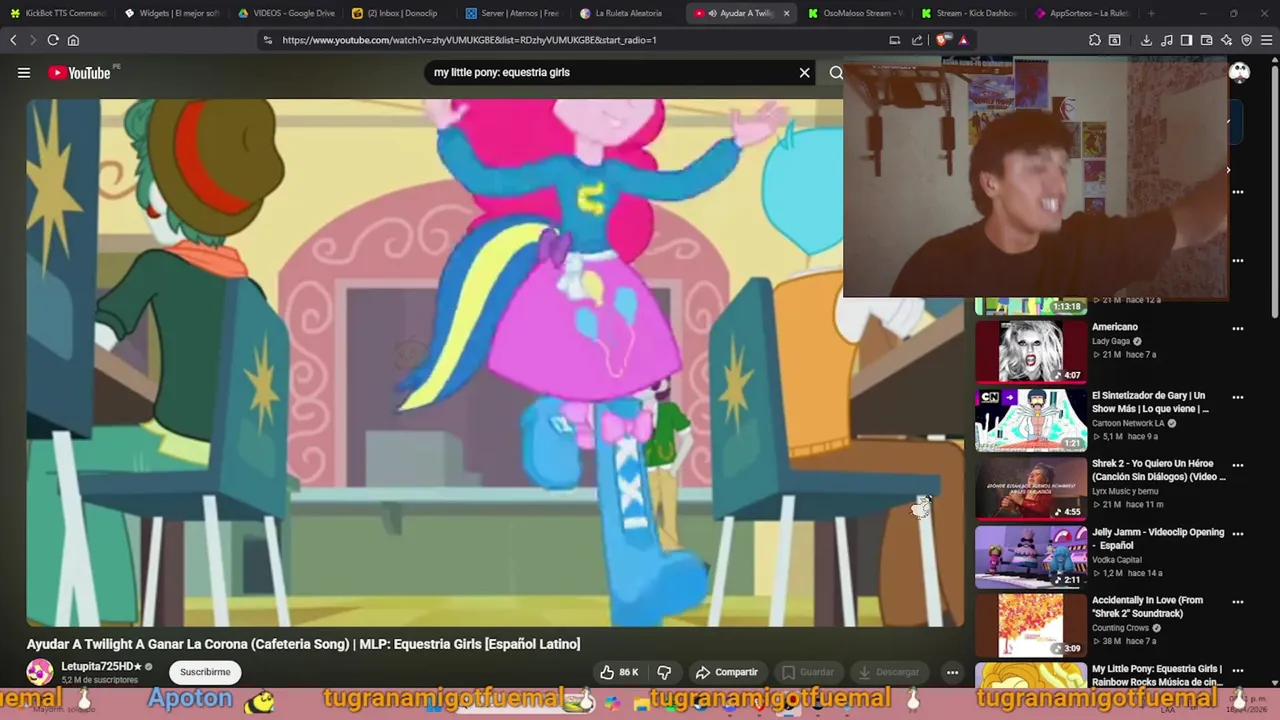
Task: Go forward in browser history
Action: click(x=32, y=40)
